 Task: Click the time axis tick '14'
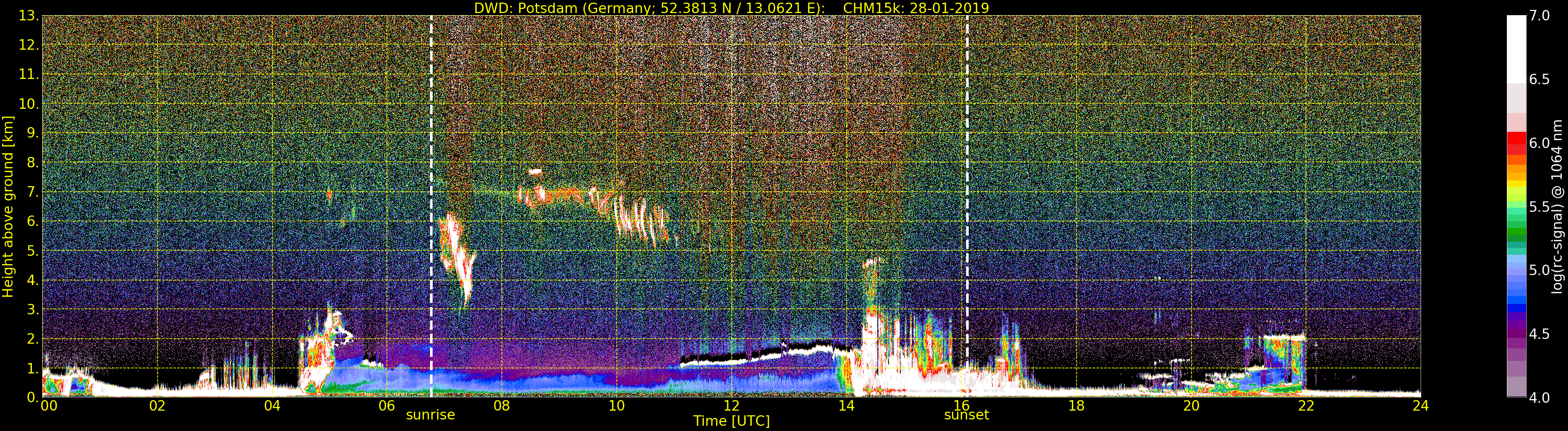(846, 405)
